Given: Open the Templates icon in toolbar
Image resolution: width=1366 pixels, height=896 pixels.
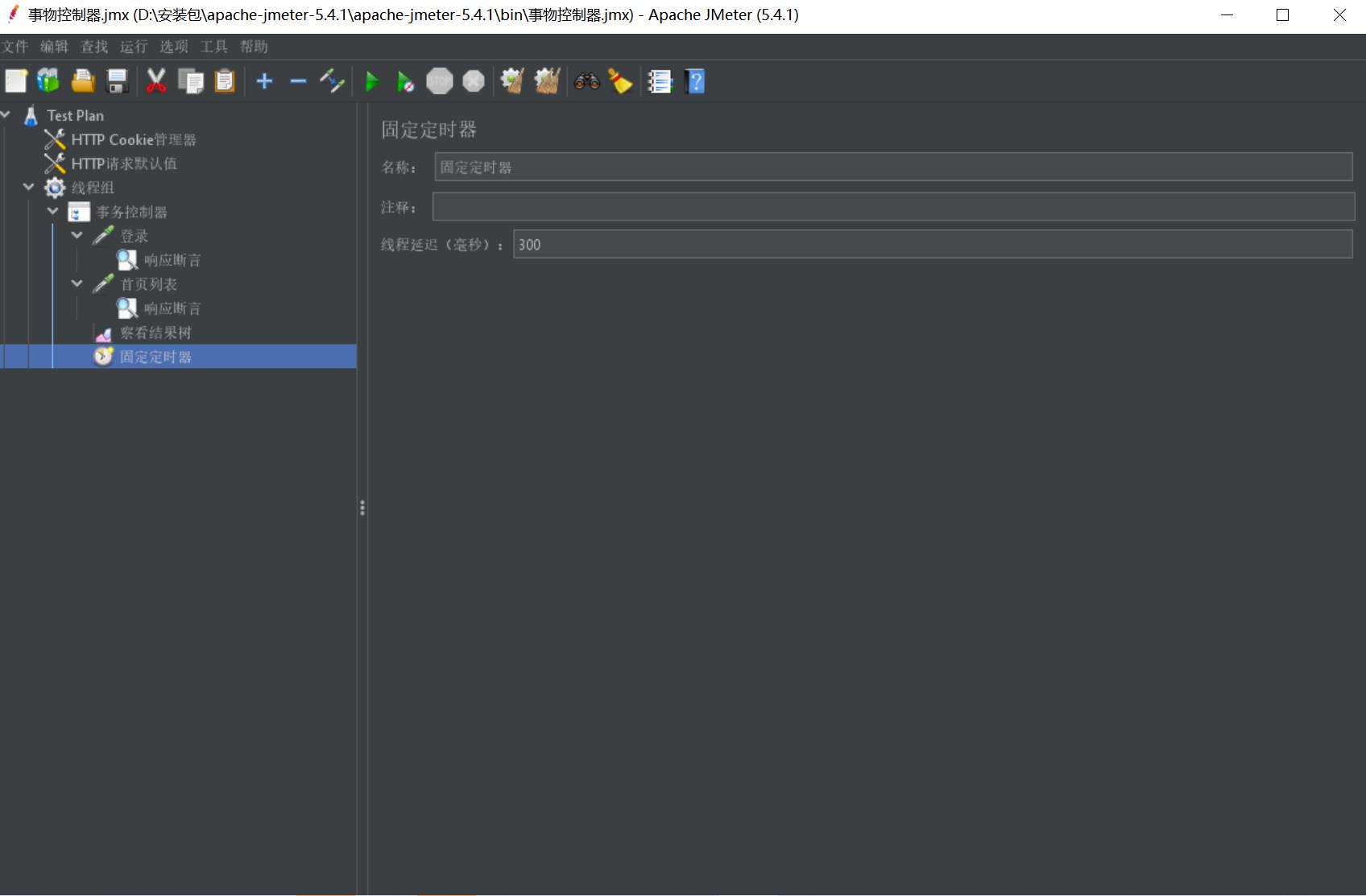Looking at the screenshot, I should click(x=48, y=81).
